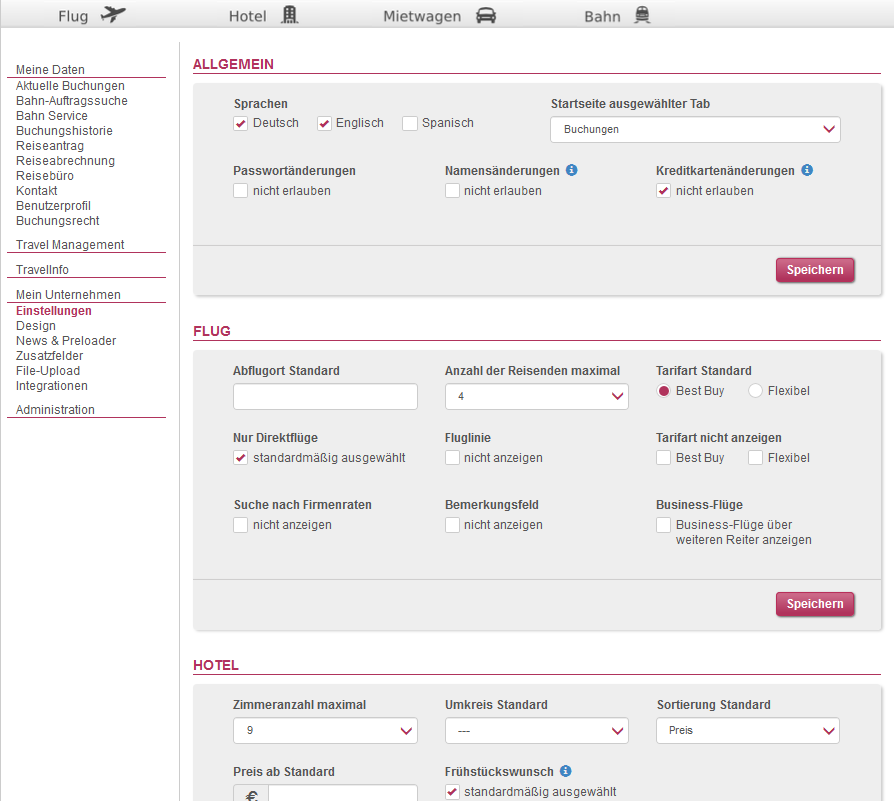Viewport: 894px width, 801px height.
Task: Click the car icon next to Mietwagen
Action: (486, 15)
